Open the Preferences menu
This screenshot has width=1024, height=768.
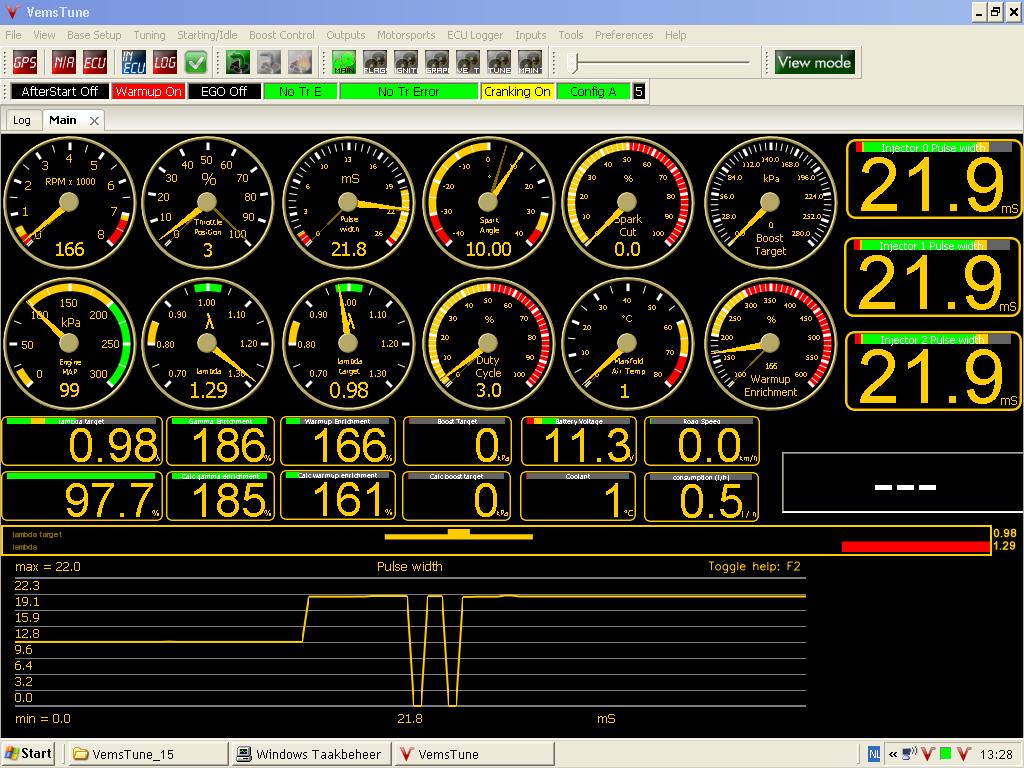(x=624, y=35)
